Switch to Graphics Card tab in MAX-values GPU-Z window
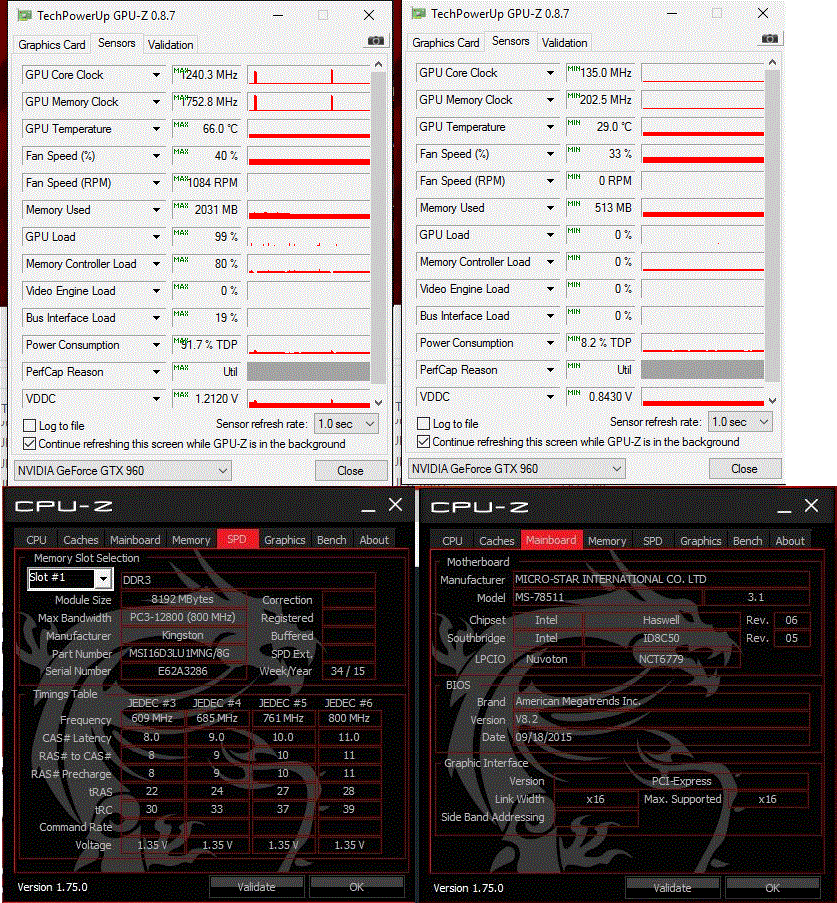Image resolution: width=837 pixels, height=903 pixels. pyautogui.click(x=51, y=45)
